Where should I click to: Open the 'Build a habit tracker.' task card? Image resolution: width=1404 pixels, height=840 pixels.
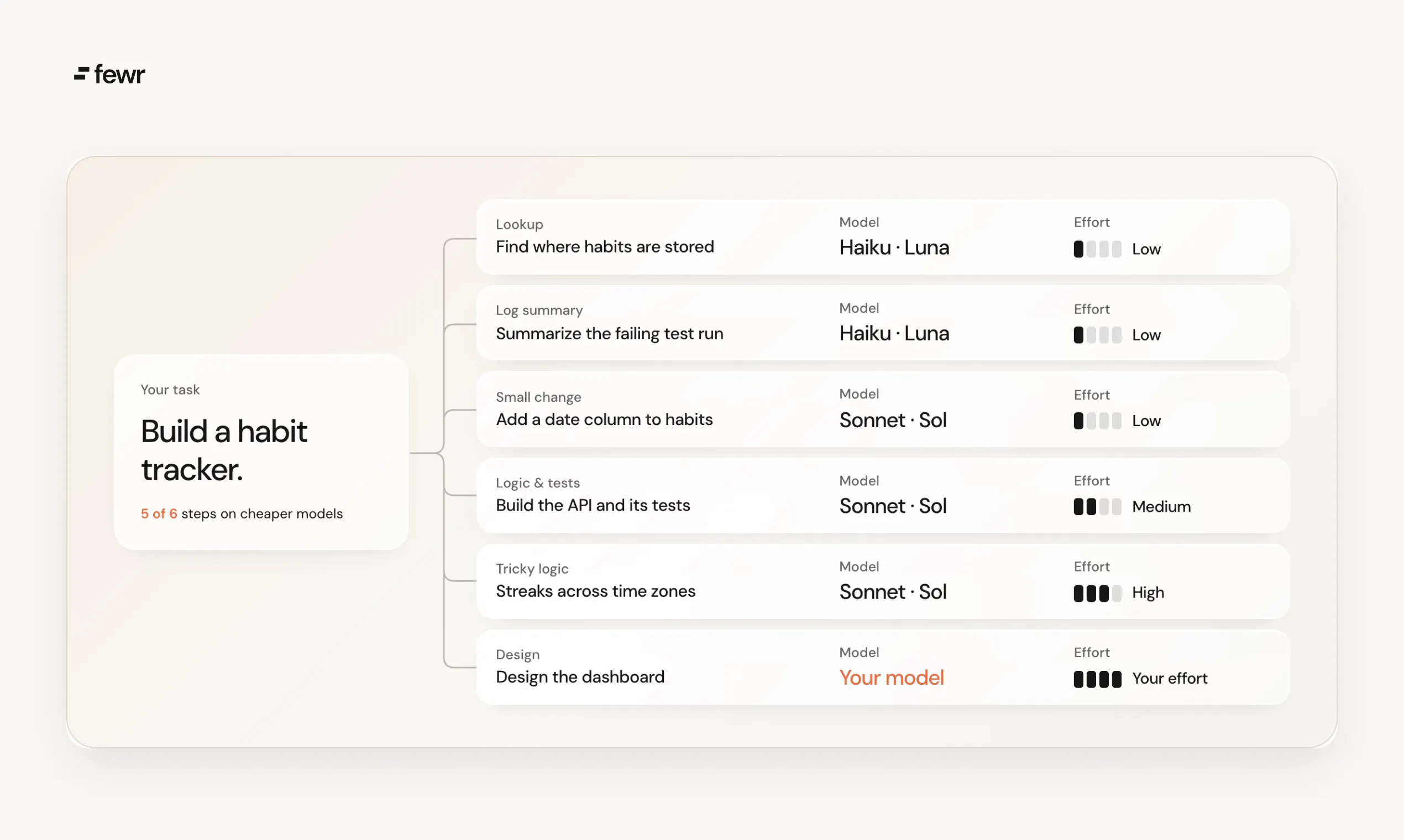pyautogui.click(x=261, y=452)
